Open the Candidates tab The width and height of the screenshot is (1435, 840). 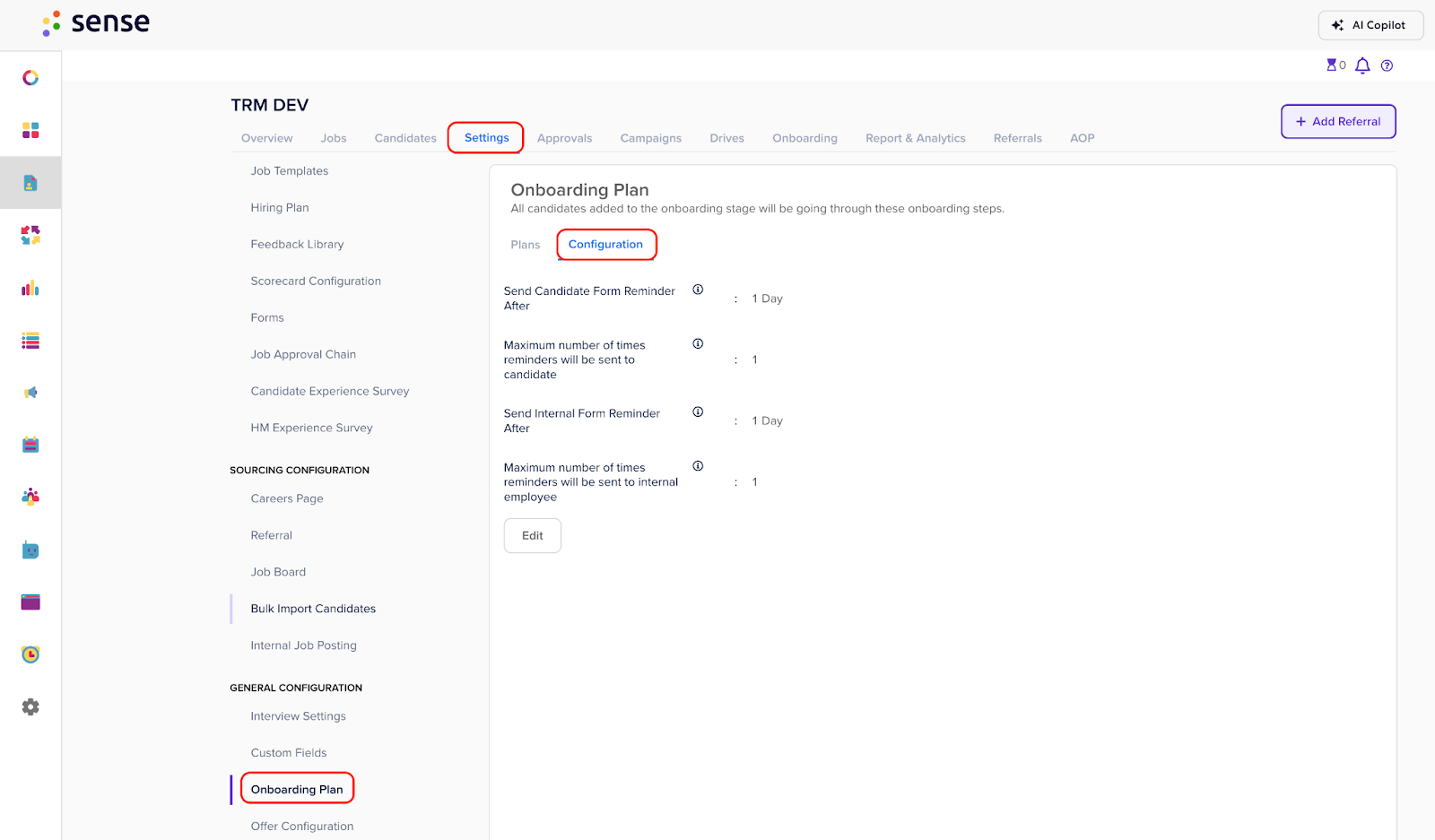(x=405, y=138)
